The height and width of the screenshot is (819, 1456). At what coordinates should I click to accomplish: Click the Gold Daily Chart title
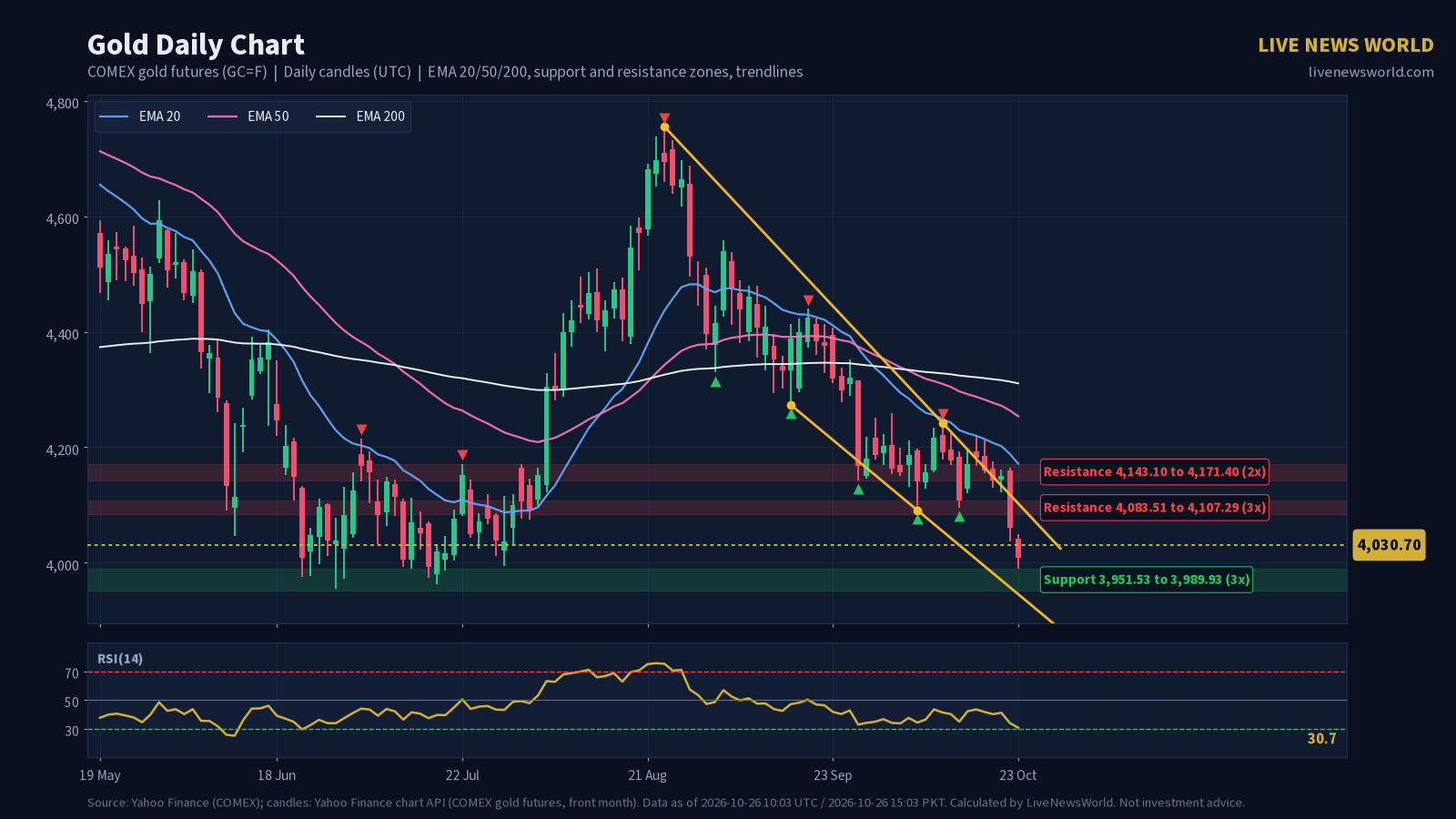point(196,45)
